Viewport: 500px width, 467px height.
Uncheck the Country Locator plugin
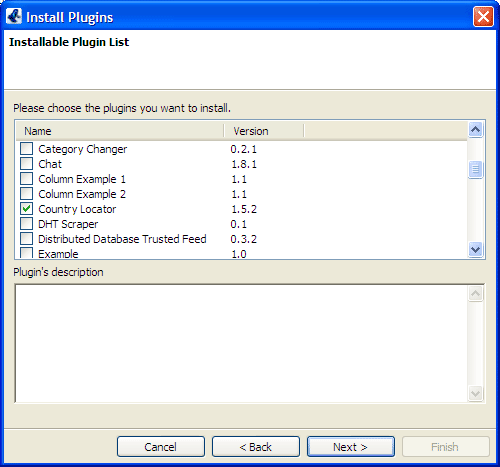point(26,209)
